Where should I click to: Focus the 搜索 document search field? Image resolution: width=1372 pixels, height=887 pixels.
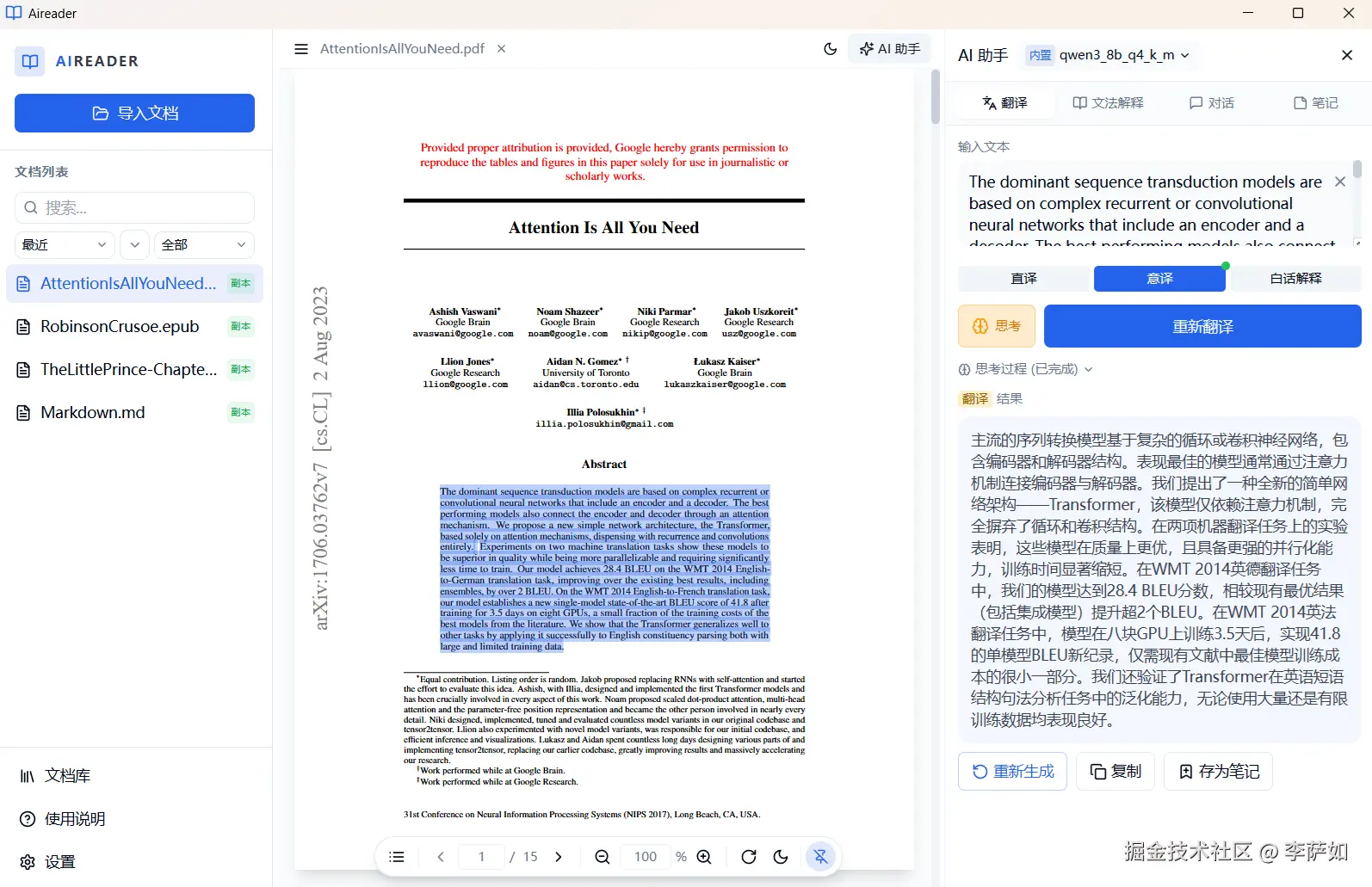tap(134, 207)
